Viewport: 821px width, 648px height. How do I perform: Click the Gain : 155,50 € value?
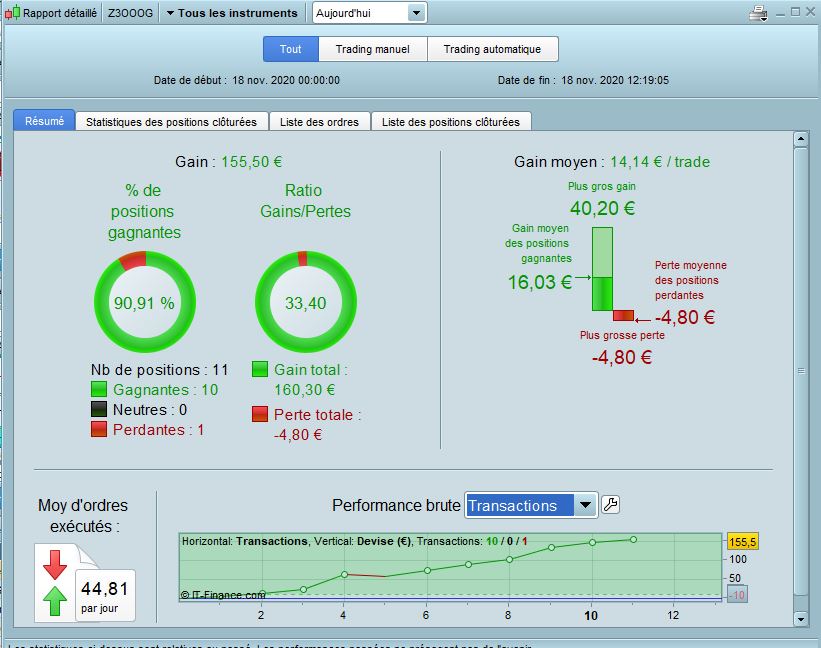coord(251,162)
